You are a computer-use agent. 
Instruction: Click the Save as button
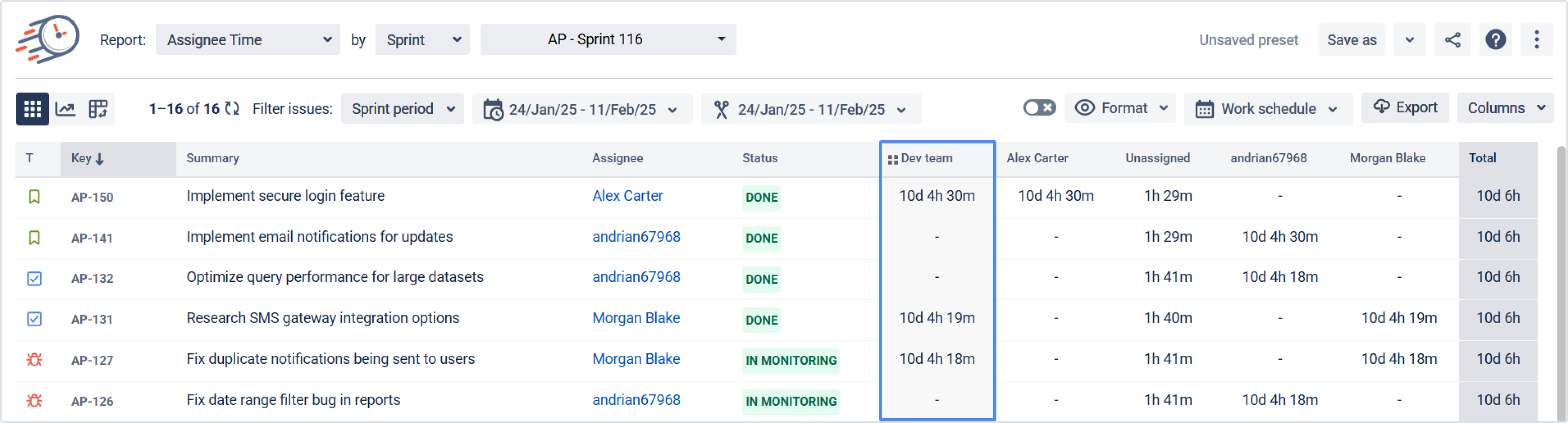[1351, 40]
